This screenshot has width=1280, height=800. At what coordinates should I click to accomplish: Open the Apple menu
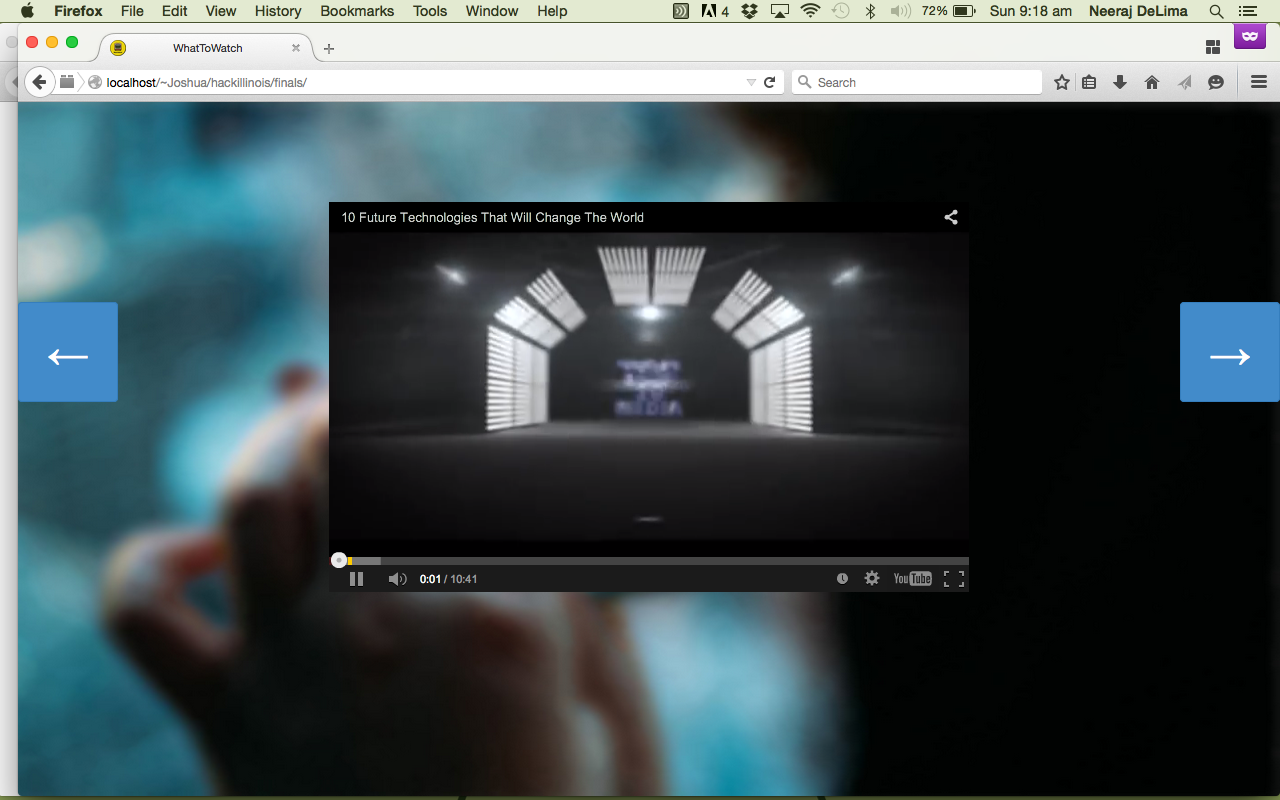tap(27, 11)
